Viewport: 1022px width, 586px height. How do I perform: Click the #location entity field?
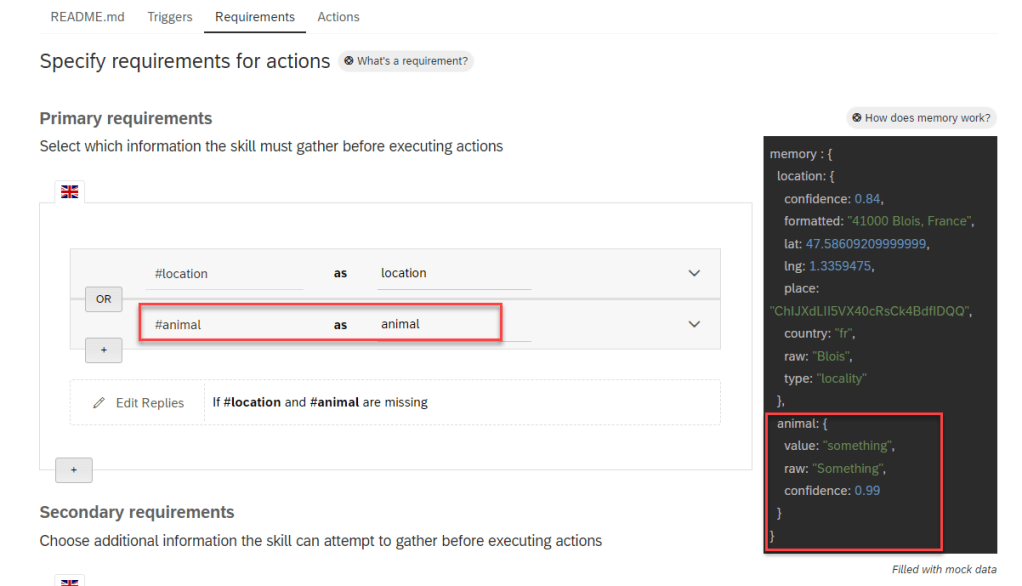(227, 273)
